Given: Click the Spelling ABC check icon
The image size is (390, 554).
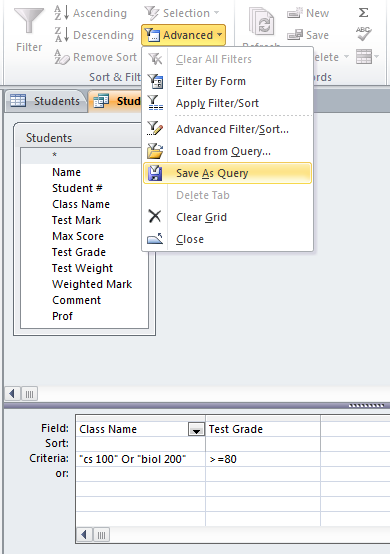Looking at the screenshot, I should coord(364,34).
